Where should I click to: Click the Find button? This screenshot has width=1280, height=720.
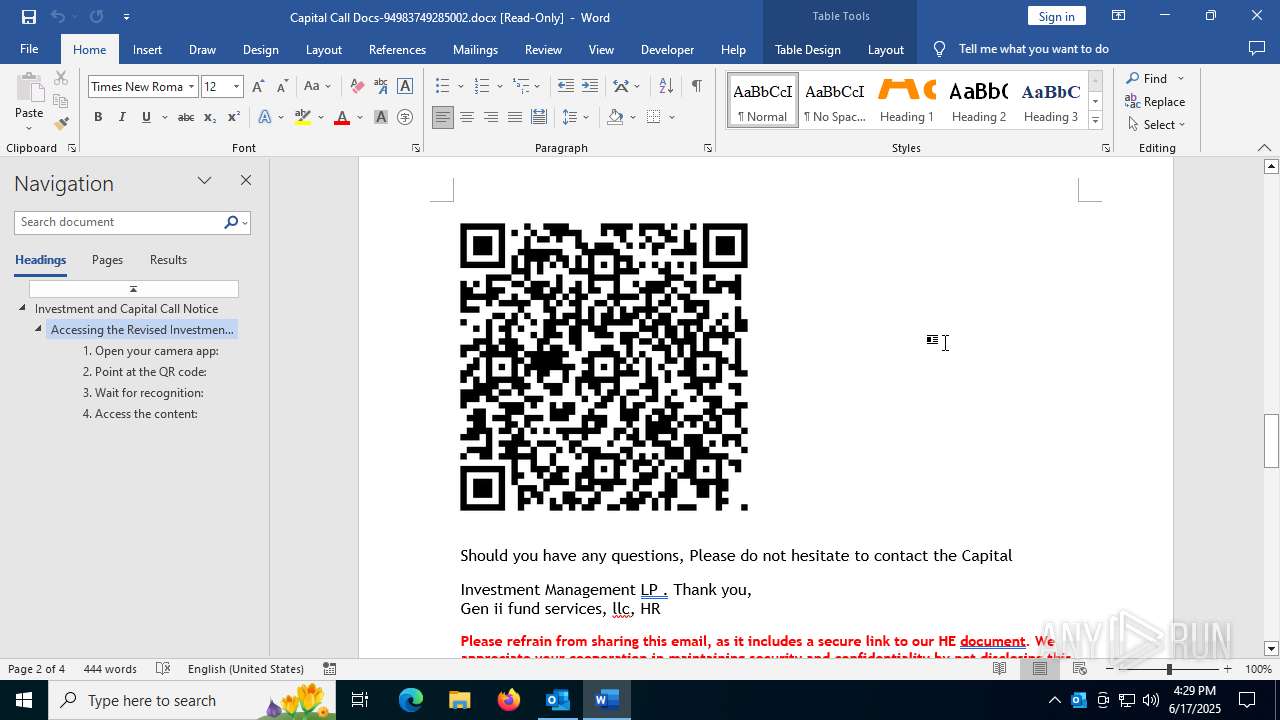click(1146, 78)
